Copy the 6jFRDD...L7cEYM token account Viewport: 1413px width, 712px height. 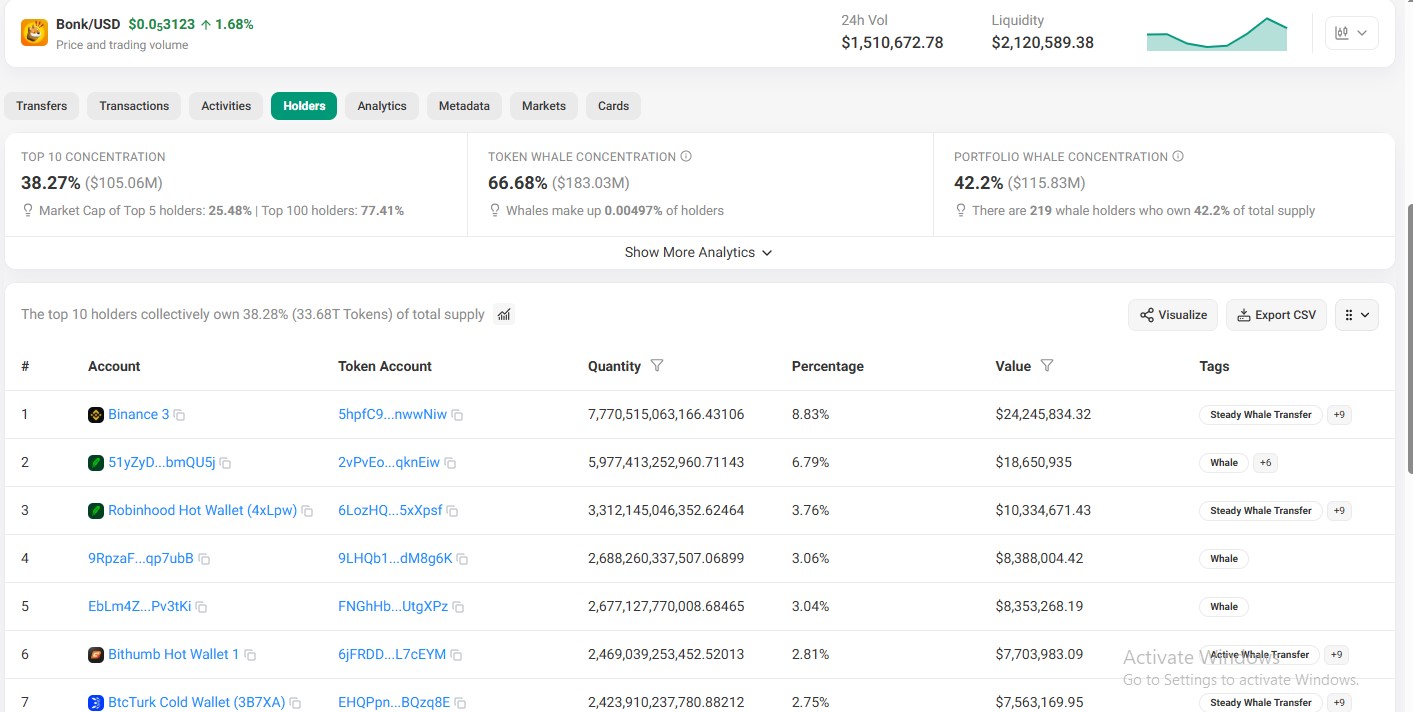point(456,655)
